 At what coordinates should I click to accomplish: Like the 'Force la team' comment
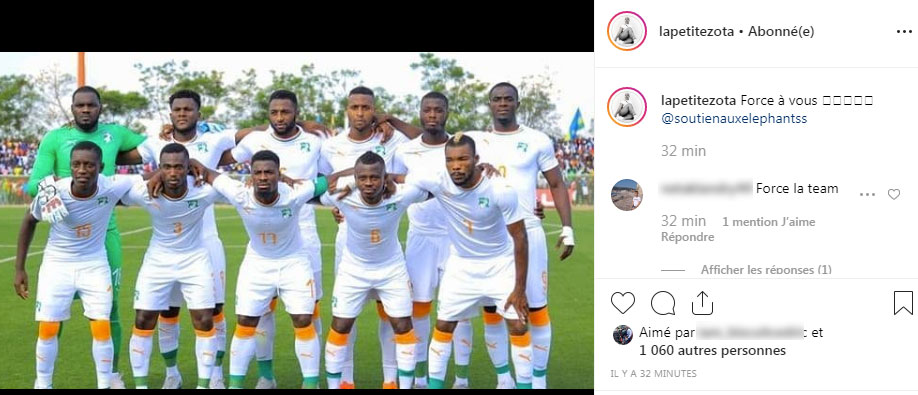click(x=893, y=194)
